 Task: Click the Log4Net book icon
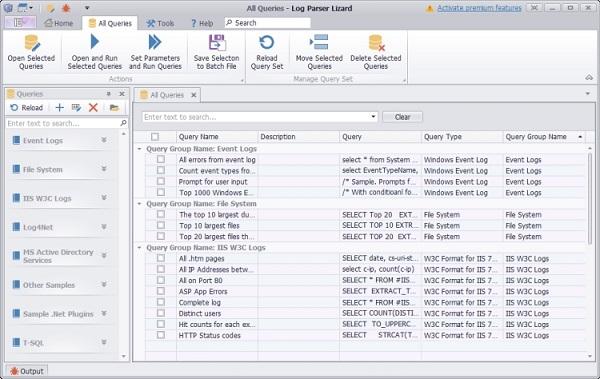[16, 227]
